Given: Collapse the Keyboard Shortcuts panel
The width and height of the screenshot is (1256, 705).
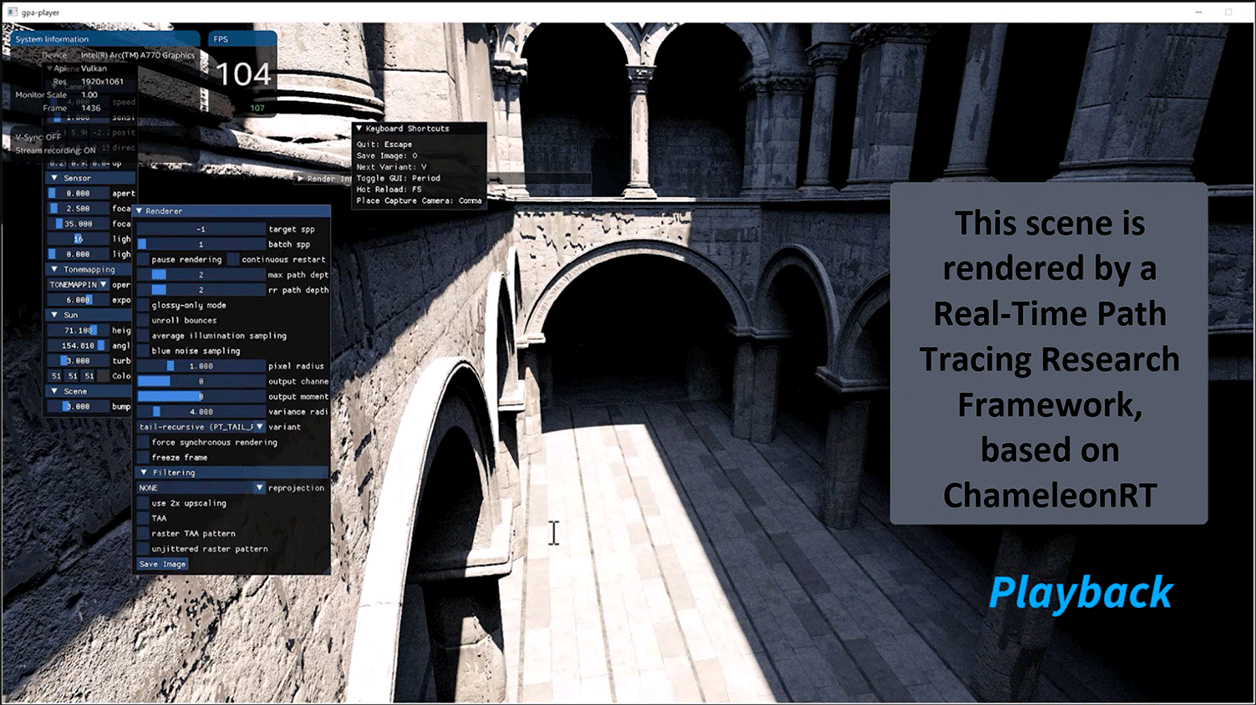Looking at the screenshot, I should tap(360, 128).
